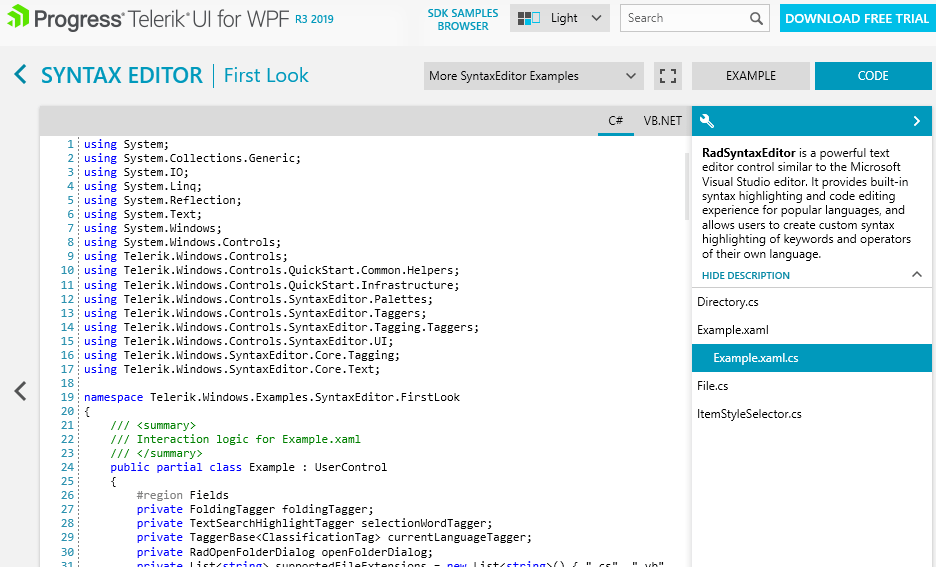Open SDK Samples Browser link
The width and height of the screenshot is (936, 567).
(x=463, y=19)
